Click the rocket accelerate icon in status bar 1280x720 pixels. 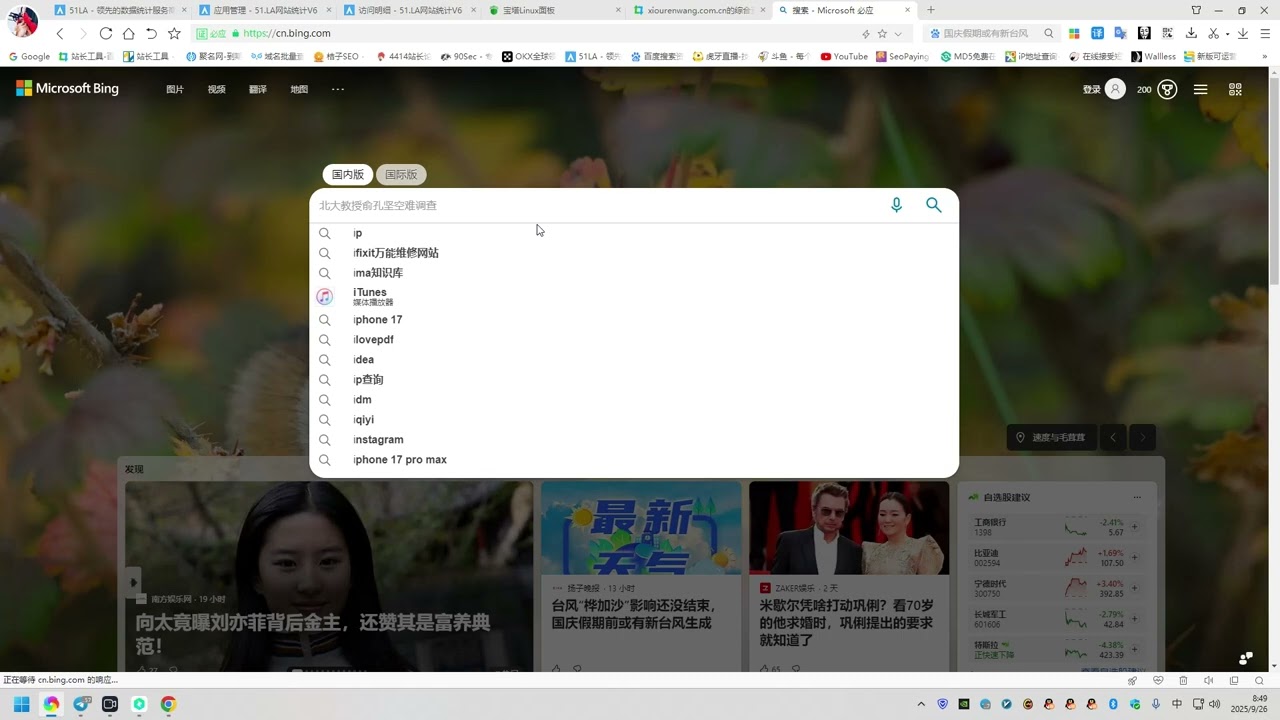tap(1132, 680)
